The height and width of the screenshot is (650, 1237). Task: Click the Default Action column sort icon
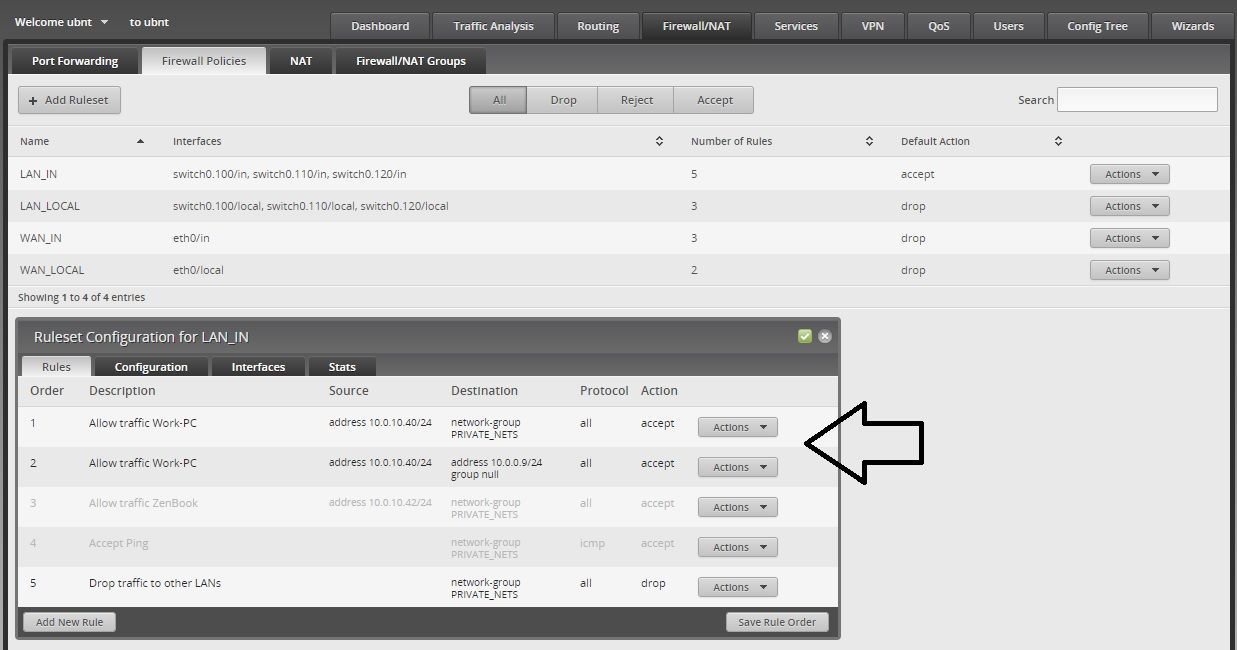[1058, 142]
